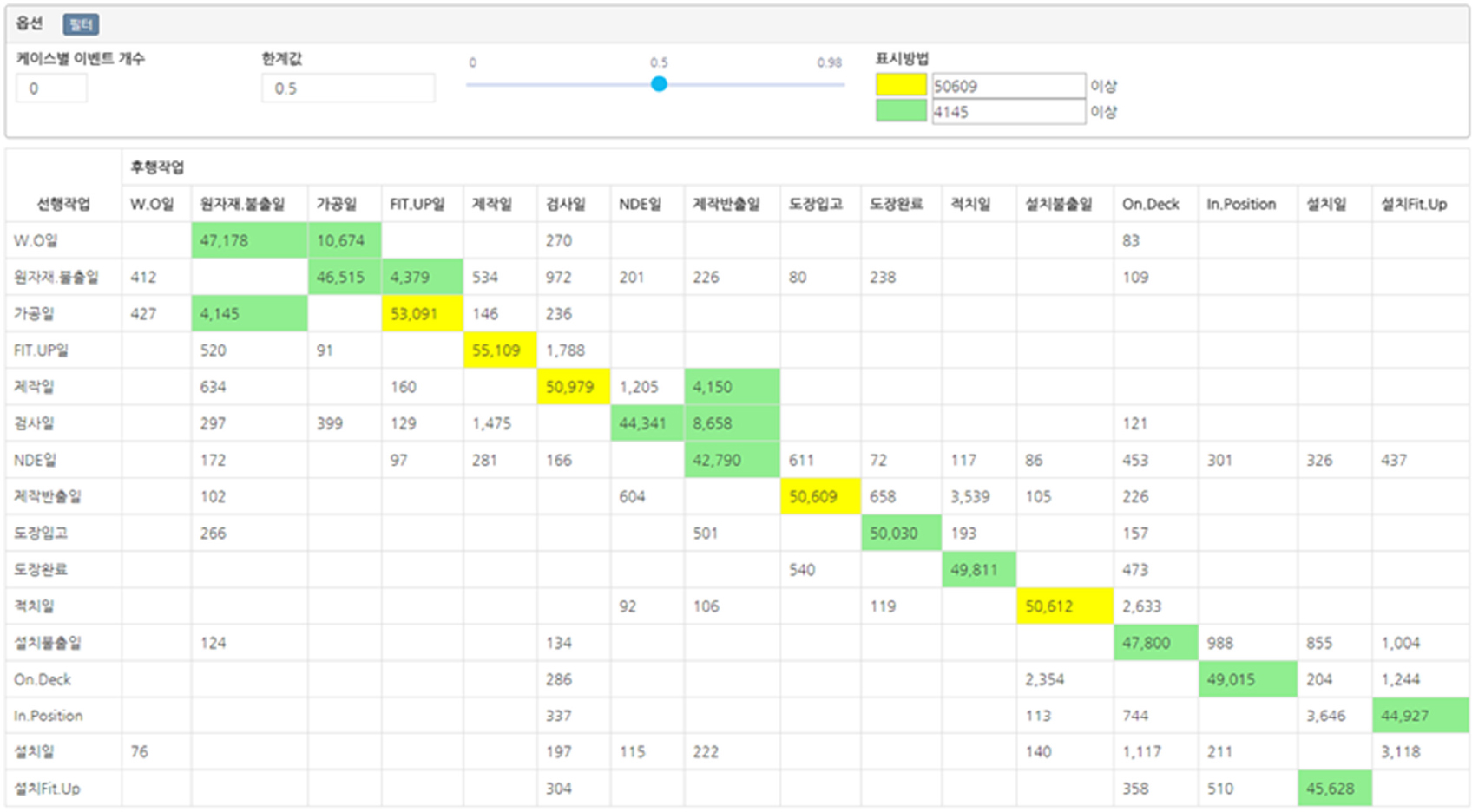Click the yellow color swatch
This screenshot has width=1472, height=812.
[901, 85]
